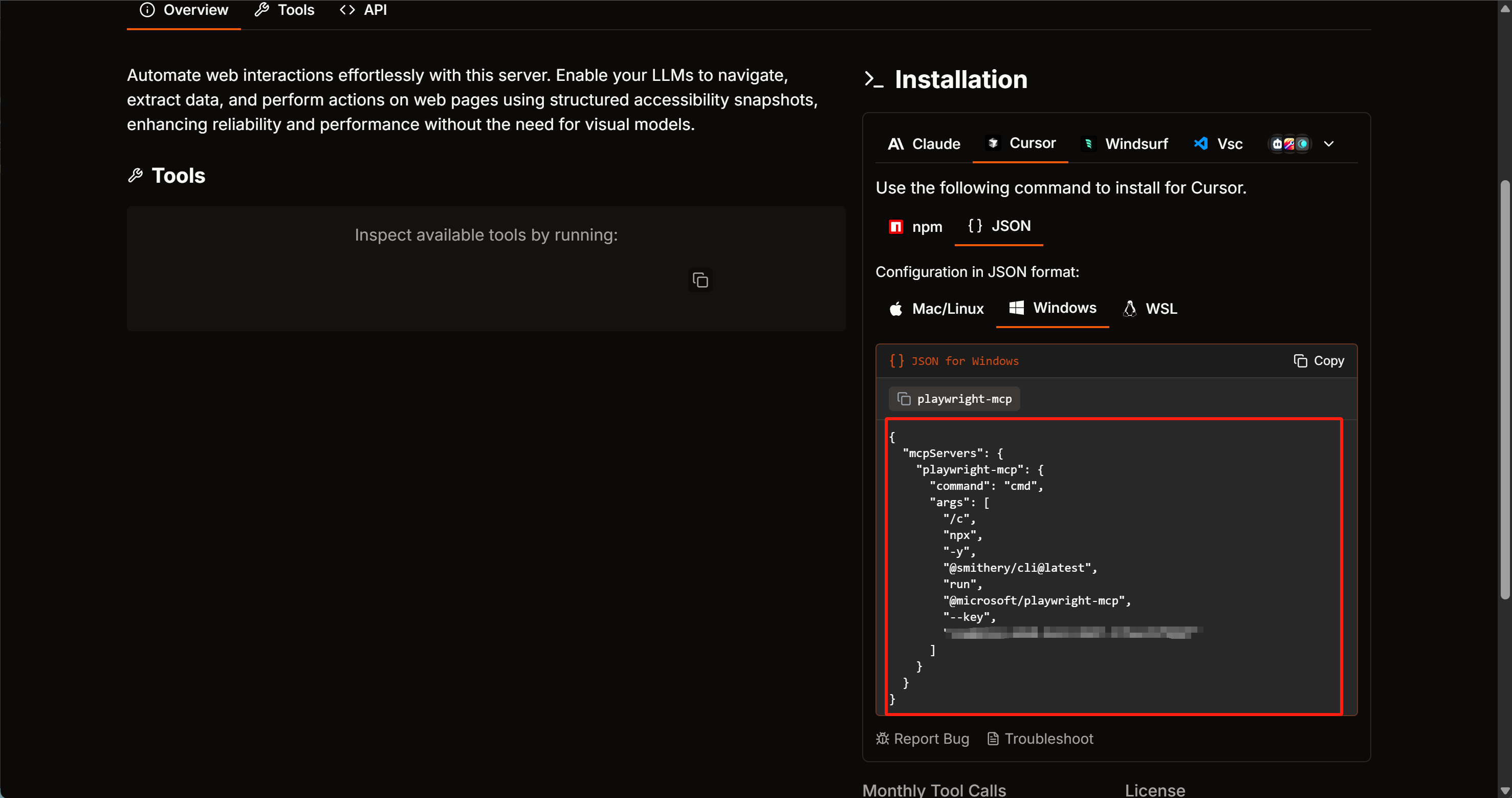
Task: Choose the Windows platform tab
Action: coord(1053,308)
